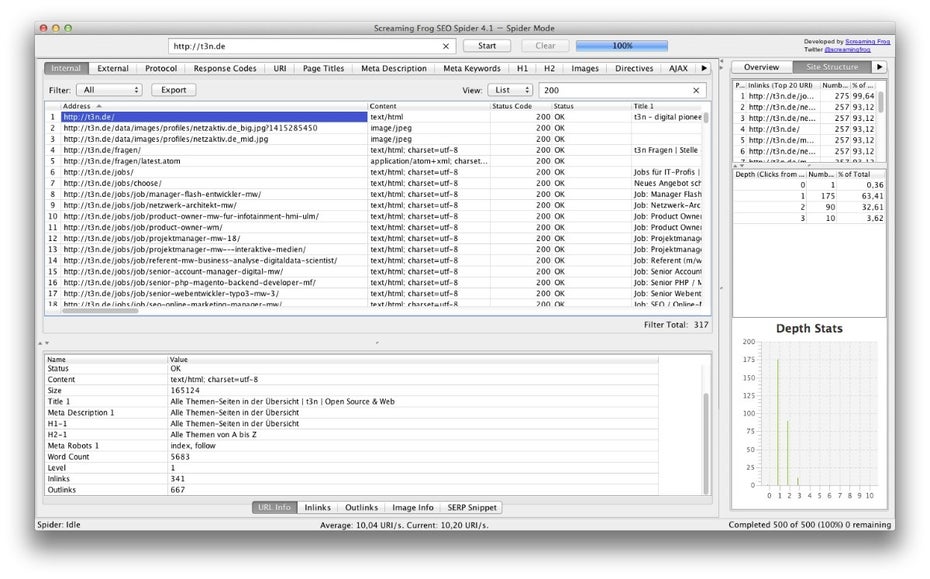930x579 pixels.
Task: Open the AJAX tab
Action: pyautogui.click(x=679, y=68)
